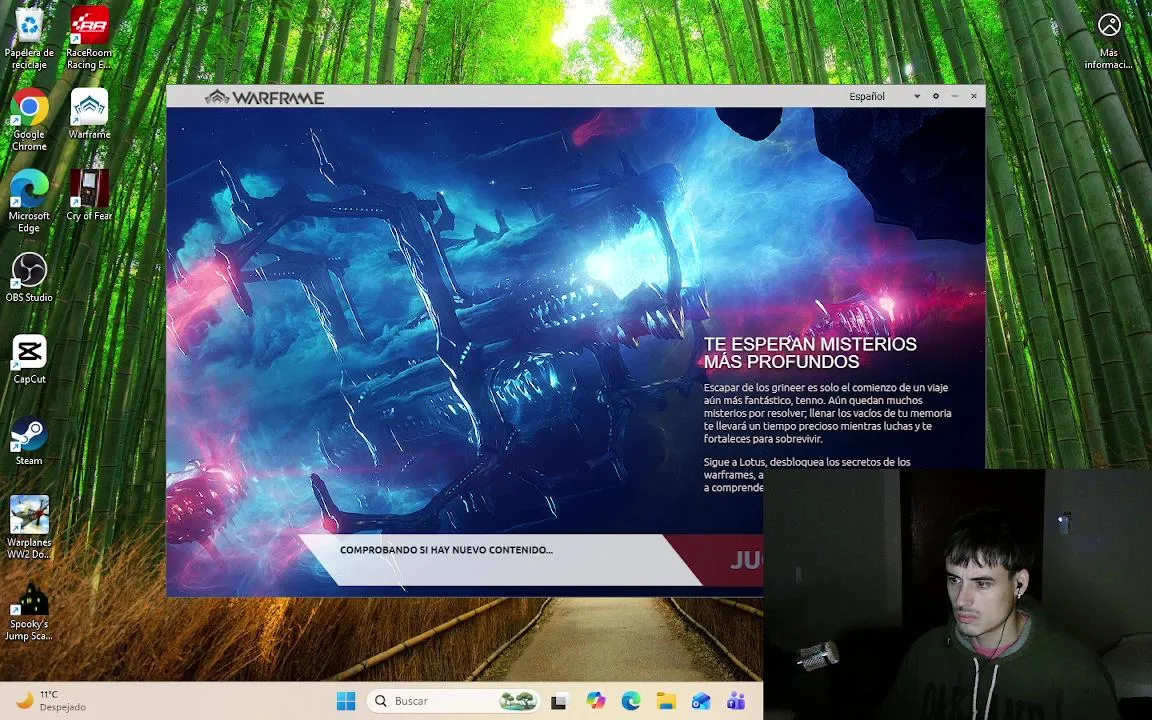The height and width of the screenshot is (720, 1152).
Task: Click the Buscar taskbar search field
Action: pyautogui.click(x=453, y=701)
